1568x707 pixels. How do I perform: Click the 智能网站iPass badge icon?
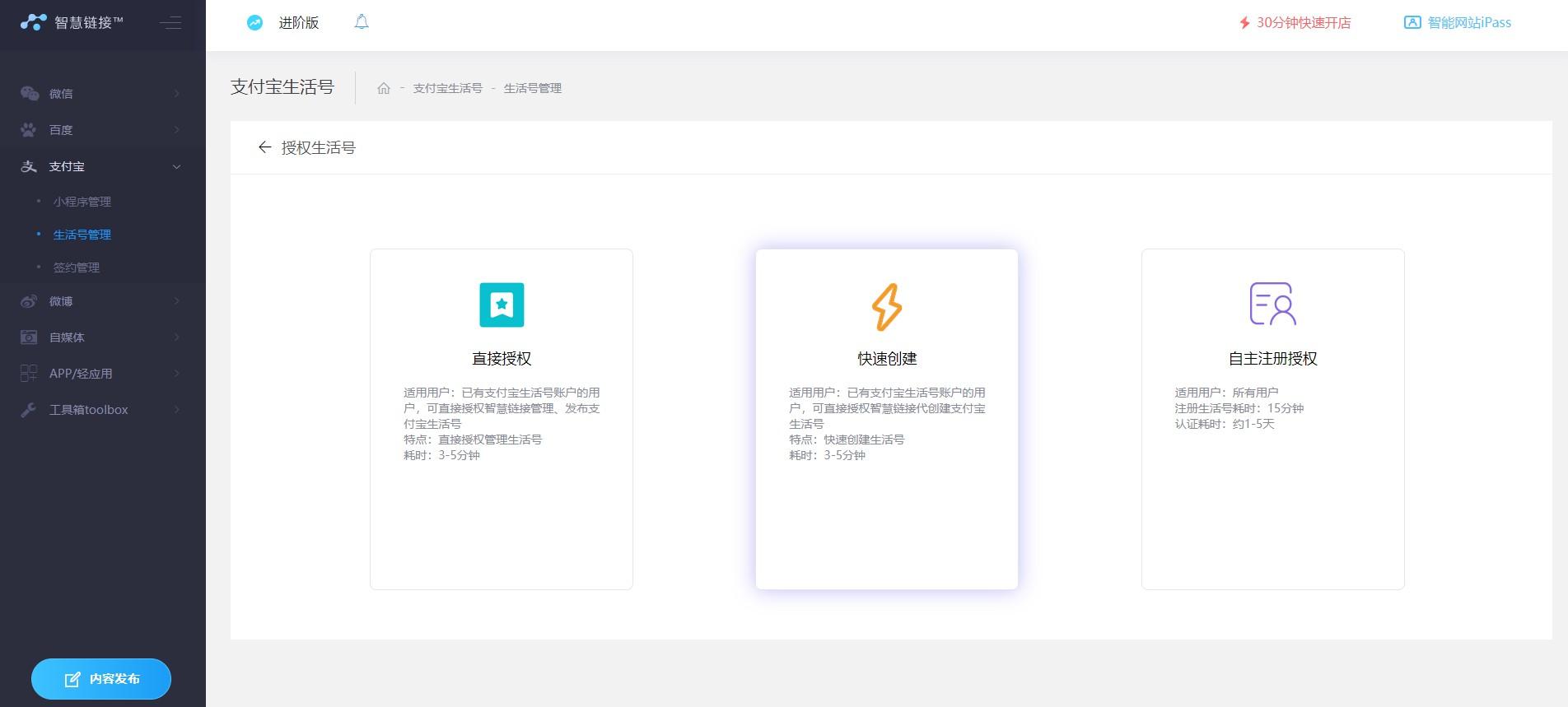click(1412, 23)
